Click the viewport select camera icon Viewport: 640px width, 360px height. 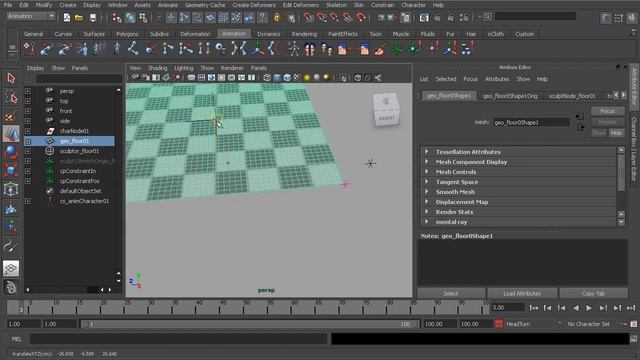135,78
